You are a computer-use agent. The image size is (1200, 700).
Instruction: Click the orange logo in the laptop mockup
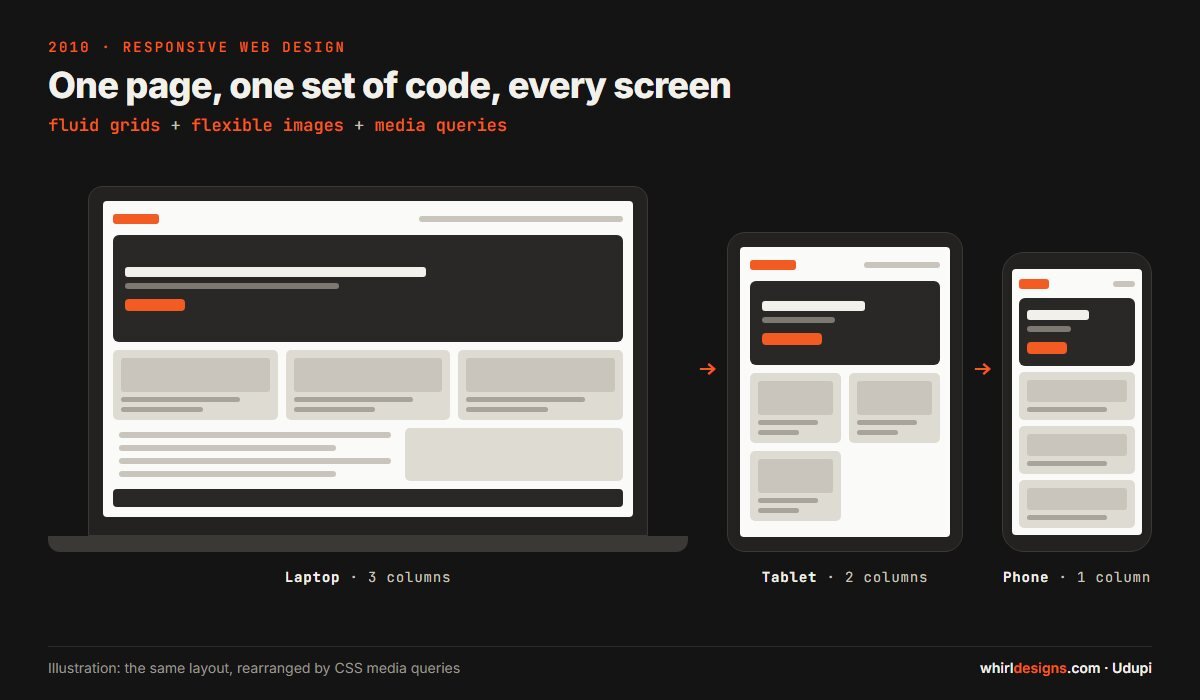136,219
